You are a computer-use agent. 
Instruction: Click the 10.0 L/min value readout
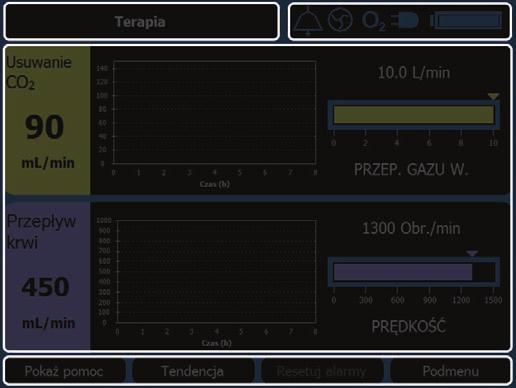tap(414, 73)
